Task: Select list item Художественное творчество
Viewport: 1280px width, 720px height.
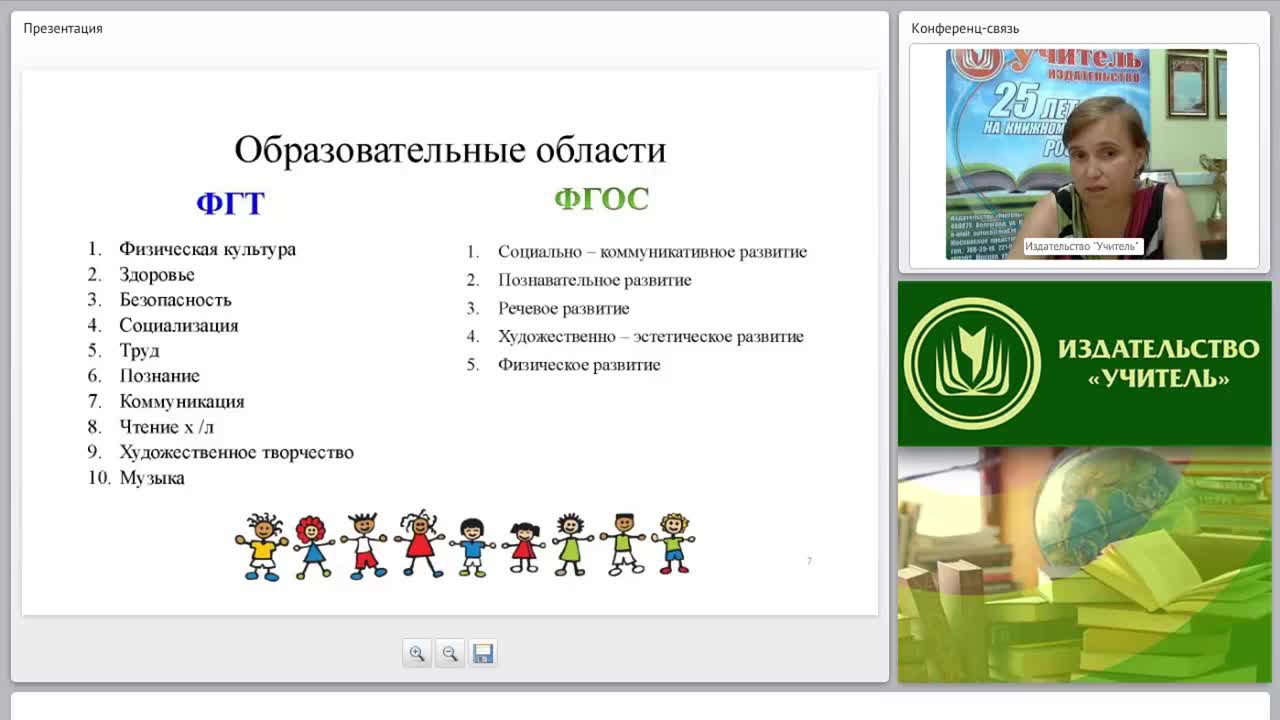Action: (236, 452)
